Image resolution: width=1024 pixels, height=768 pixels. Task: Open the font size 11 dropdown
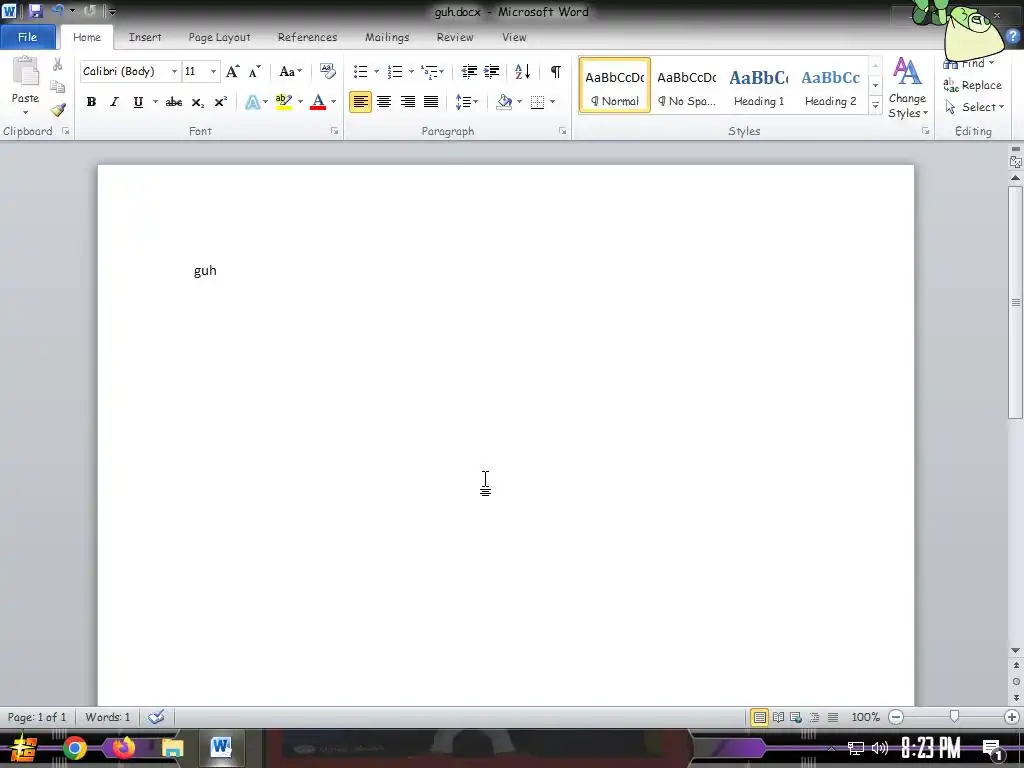213,71
